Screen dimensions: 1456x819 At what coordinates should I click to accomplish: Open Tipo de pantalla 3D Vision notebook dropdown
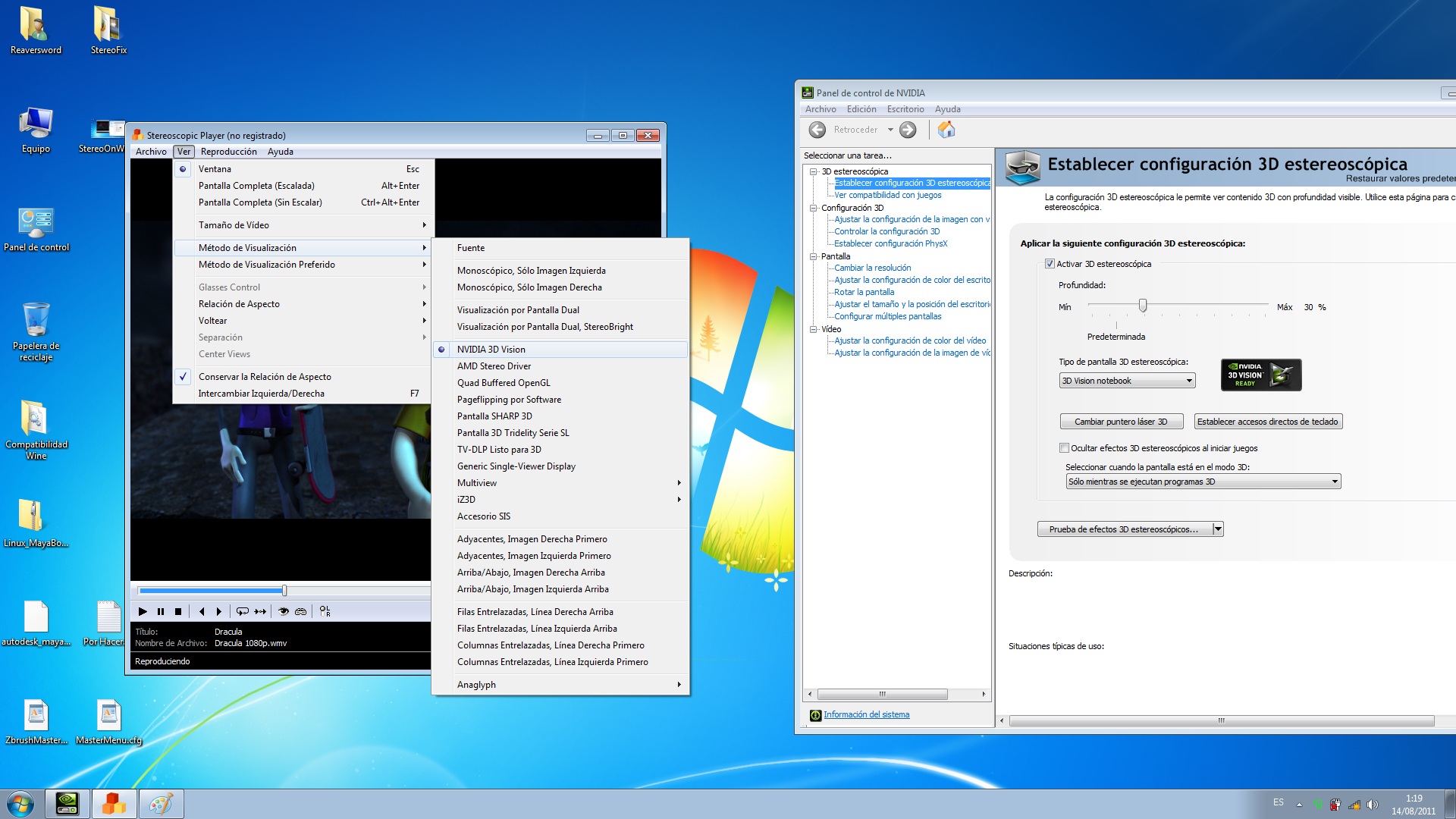pos(1127,381)
